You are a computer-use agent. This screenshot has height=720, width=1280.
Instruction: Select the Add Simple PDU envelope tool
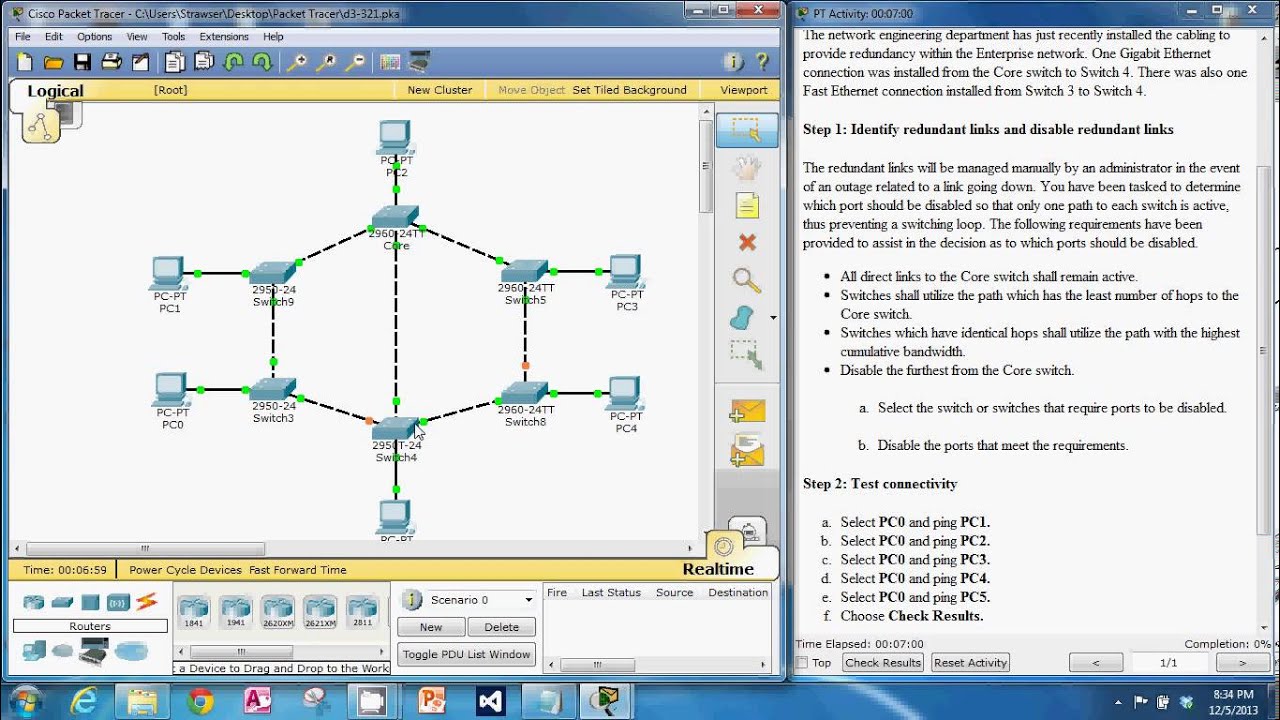[x=746, y=411]
